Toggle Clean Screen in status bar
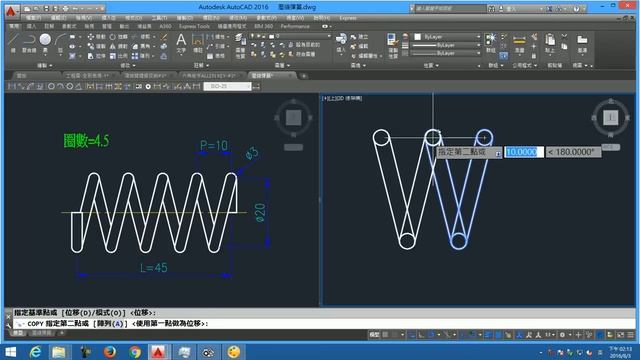 (620, 335)
